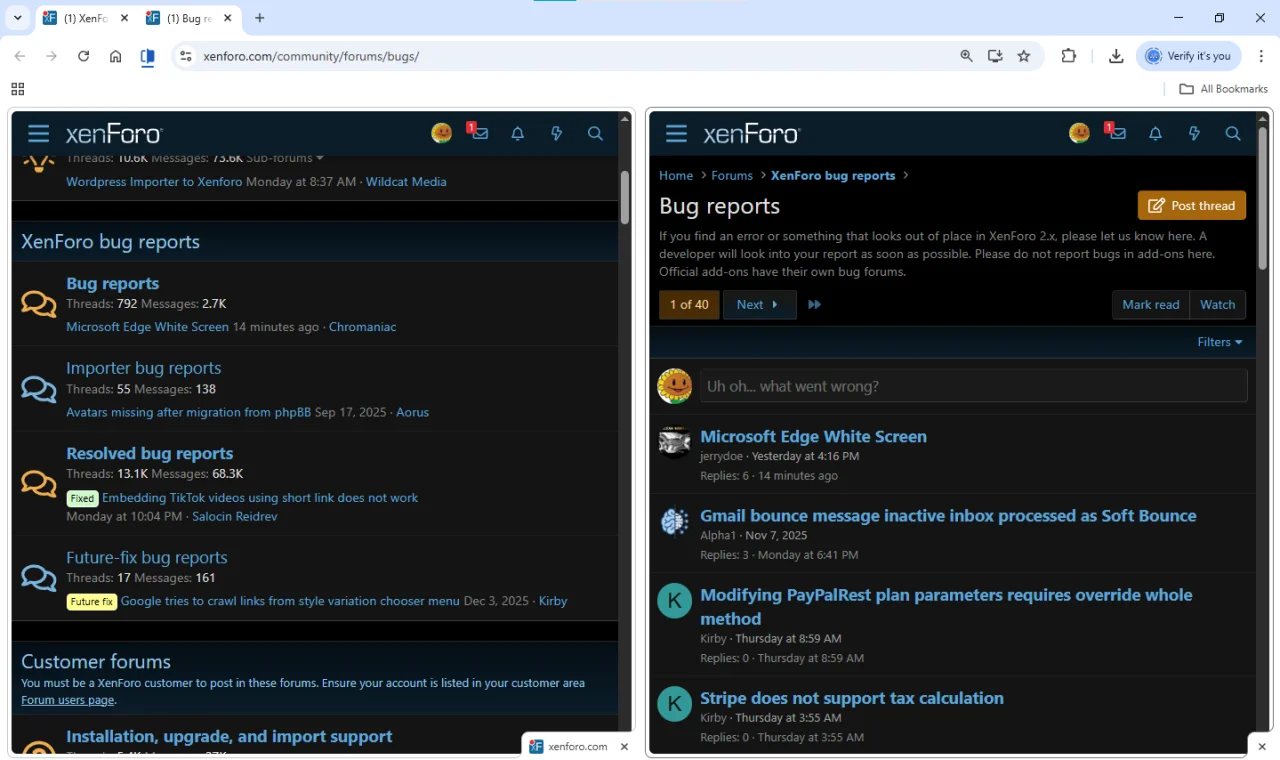The image size is (1280, 760).
Task: Click What's new lightning icon in right pane
Action: tap(1194, 134)
